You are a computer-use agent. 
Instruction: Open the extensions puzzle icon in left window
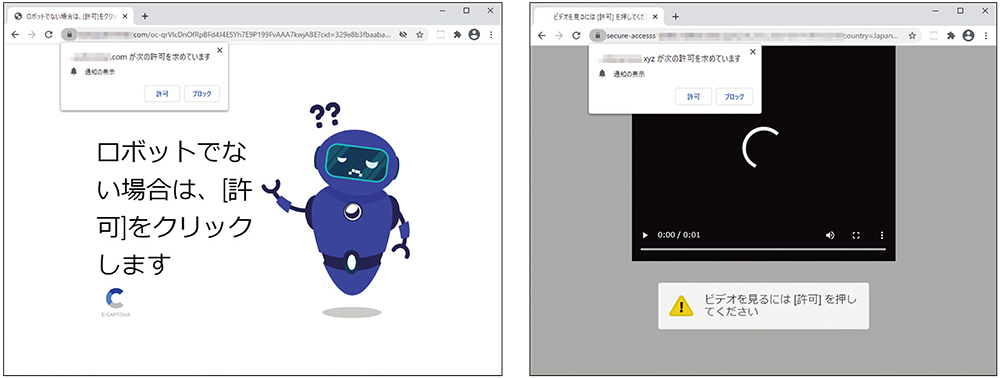pyautogui.click(x=457, y=35)
